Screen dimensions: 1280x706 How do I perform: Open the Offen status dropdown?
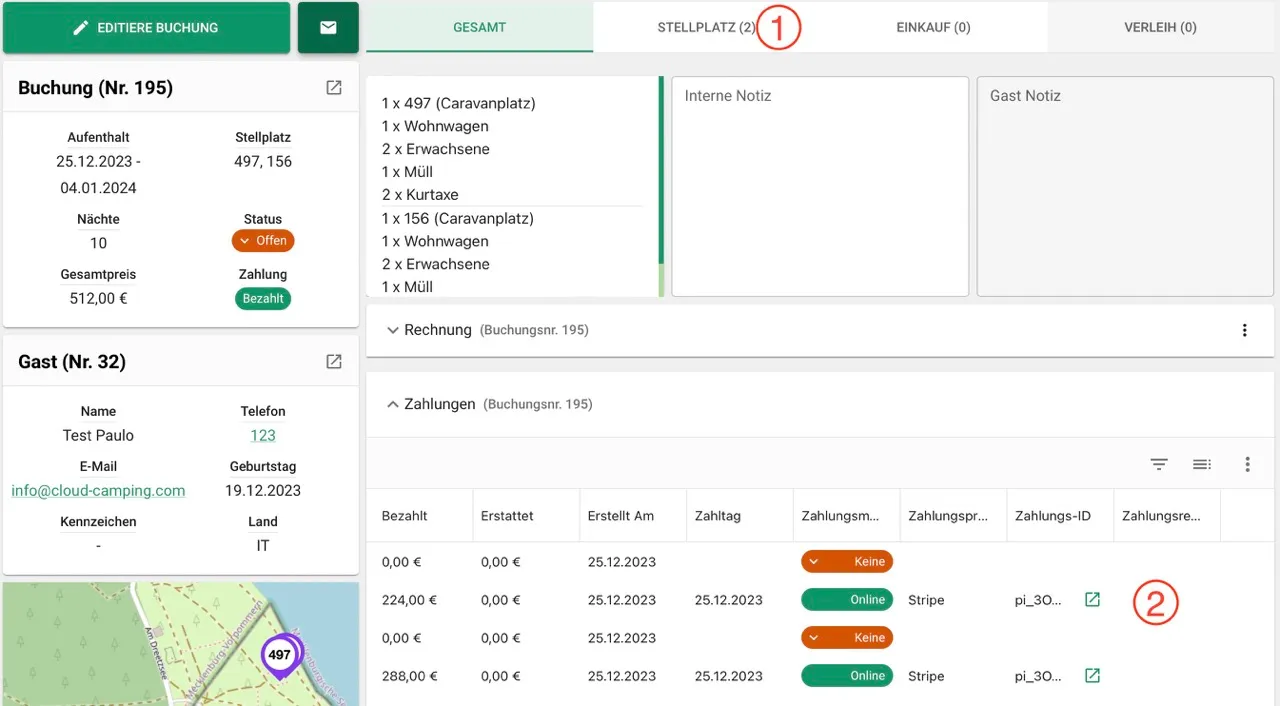tap(263, 241)
